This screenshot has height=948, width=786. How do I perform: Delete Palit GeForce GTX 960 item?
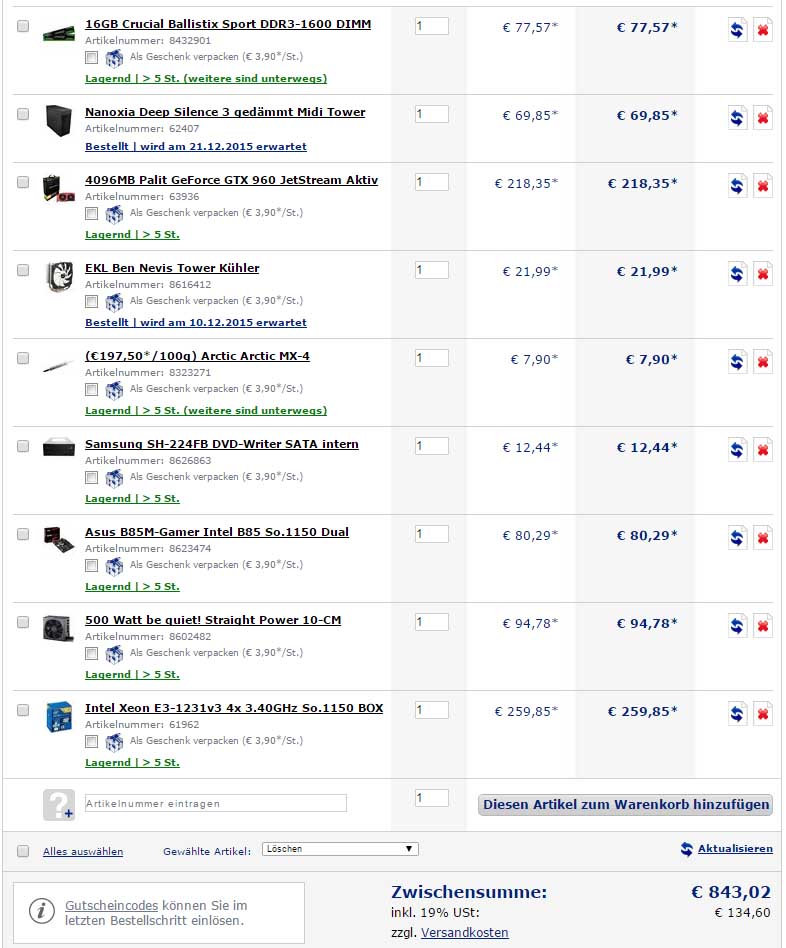763,185
